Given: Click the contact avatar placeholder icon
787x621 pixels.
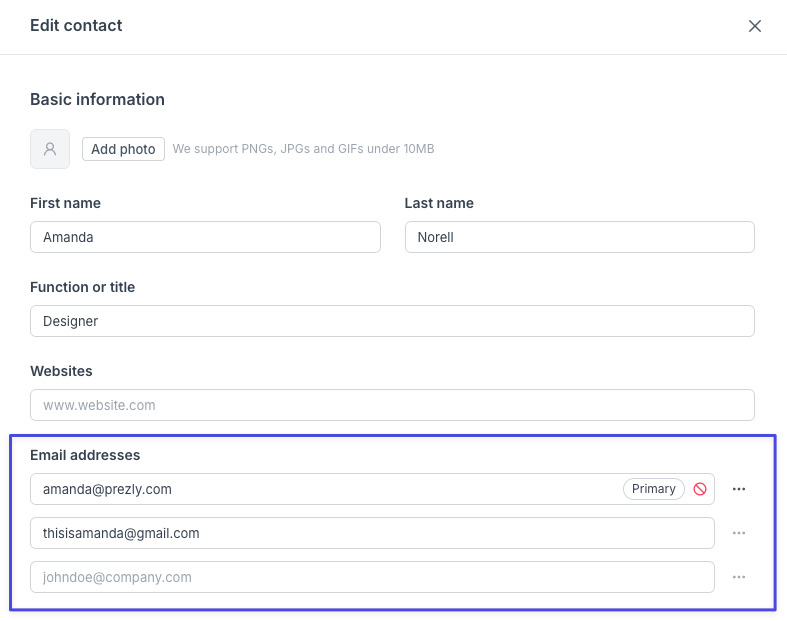Looking at the screenshot, I should tap(50, 149).
